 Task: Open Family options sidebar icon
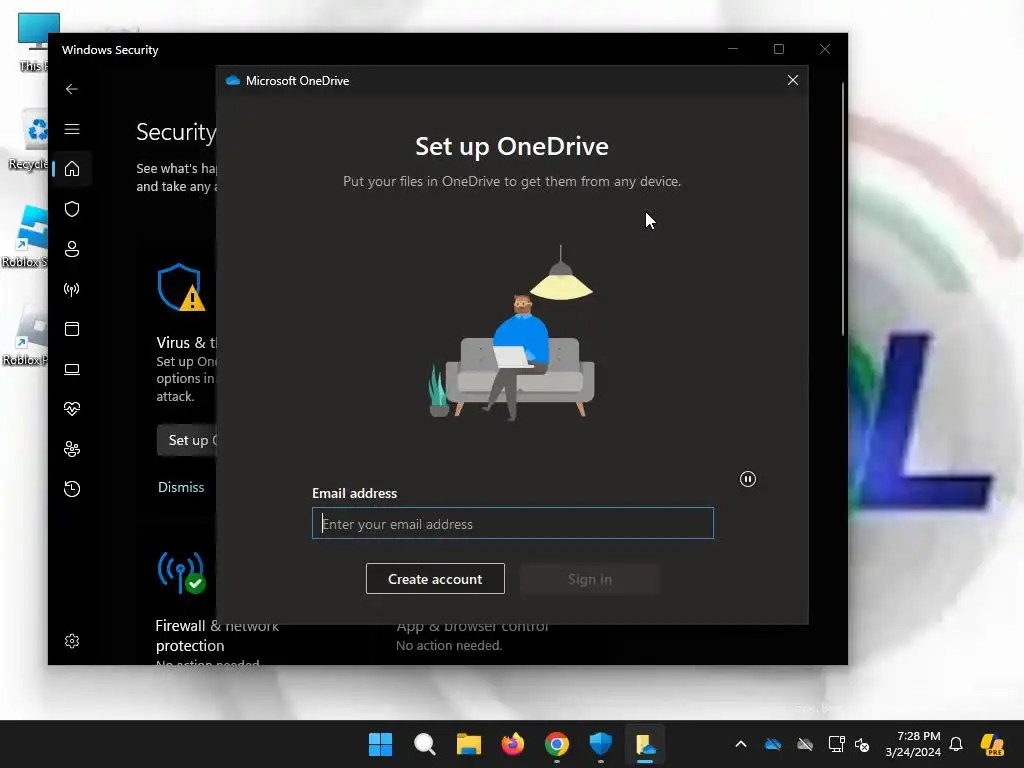point(72,449)
